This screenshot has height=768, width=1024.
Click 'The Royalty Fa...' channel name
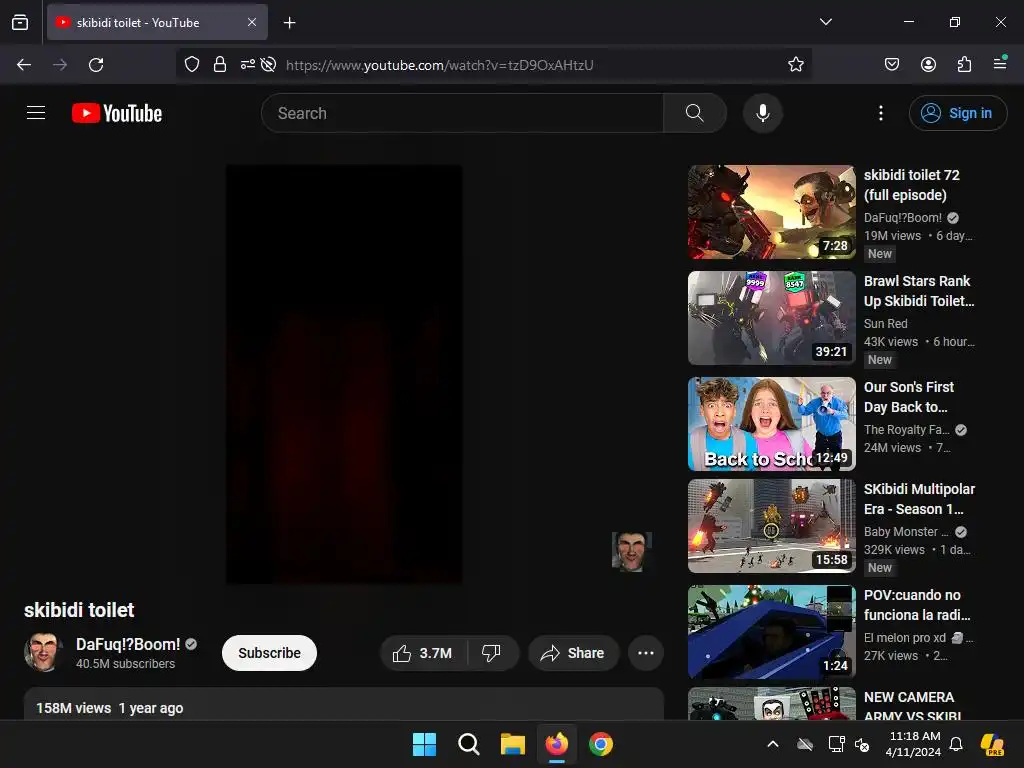pos(906,430)
